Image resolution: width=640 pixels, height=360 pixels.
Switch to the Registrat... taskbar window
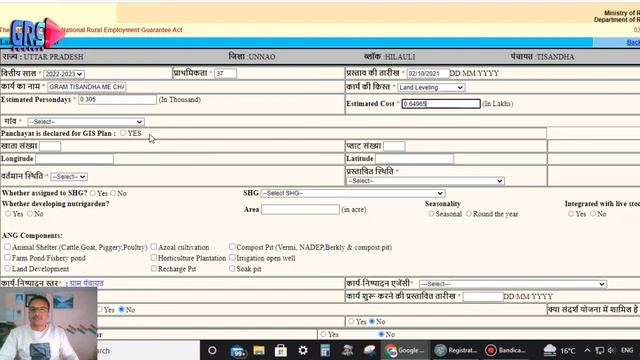(456, 350)
